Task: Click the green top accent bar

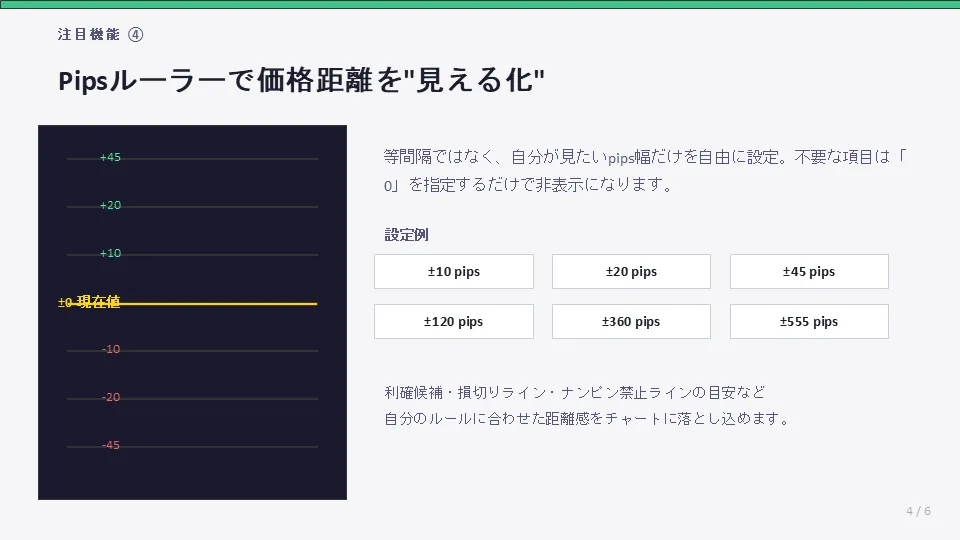Action: [x=480, y=4]
